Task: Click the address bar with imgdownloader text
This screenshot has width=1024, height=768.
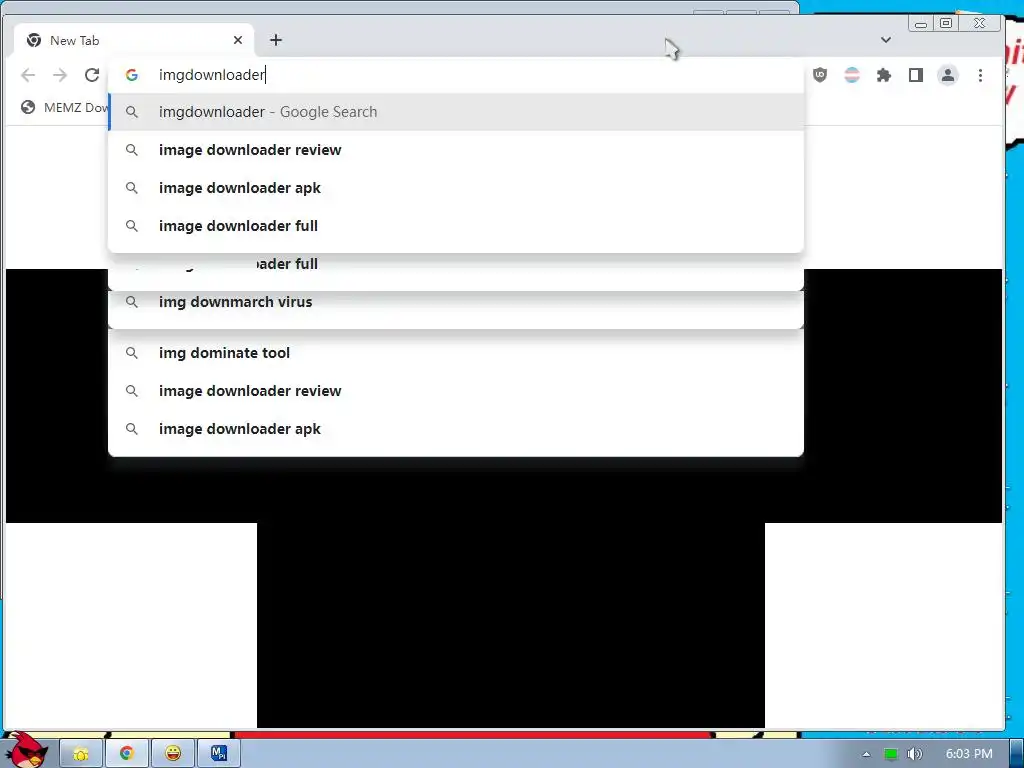Action: tap(457, 75)
